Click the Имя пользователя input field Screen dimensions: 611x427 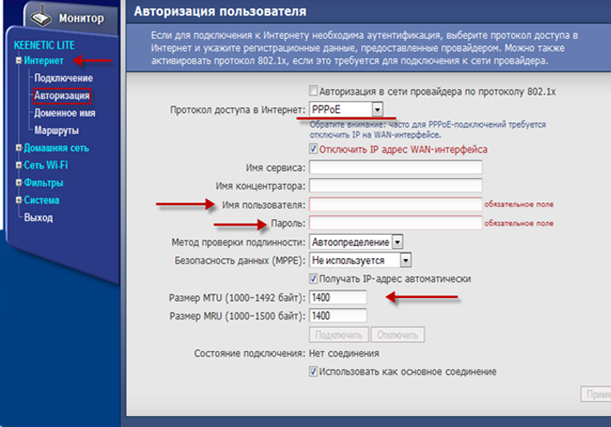(x=395, y=204)
